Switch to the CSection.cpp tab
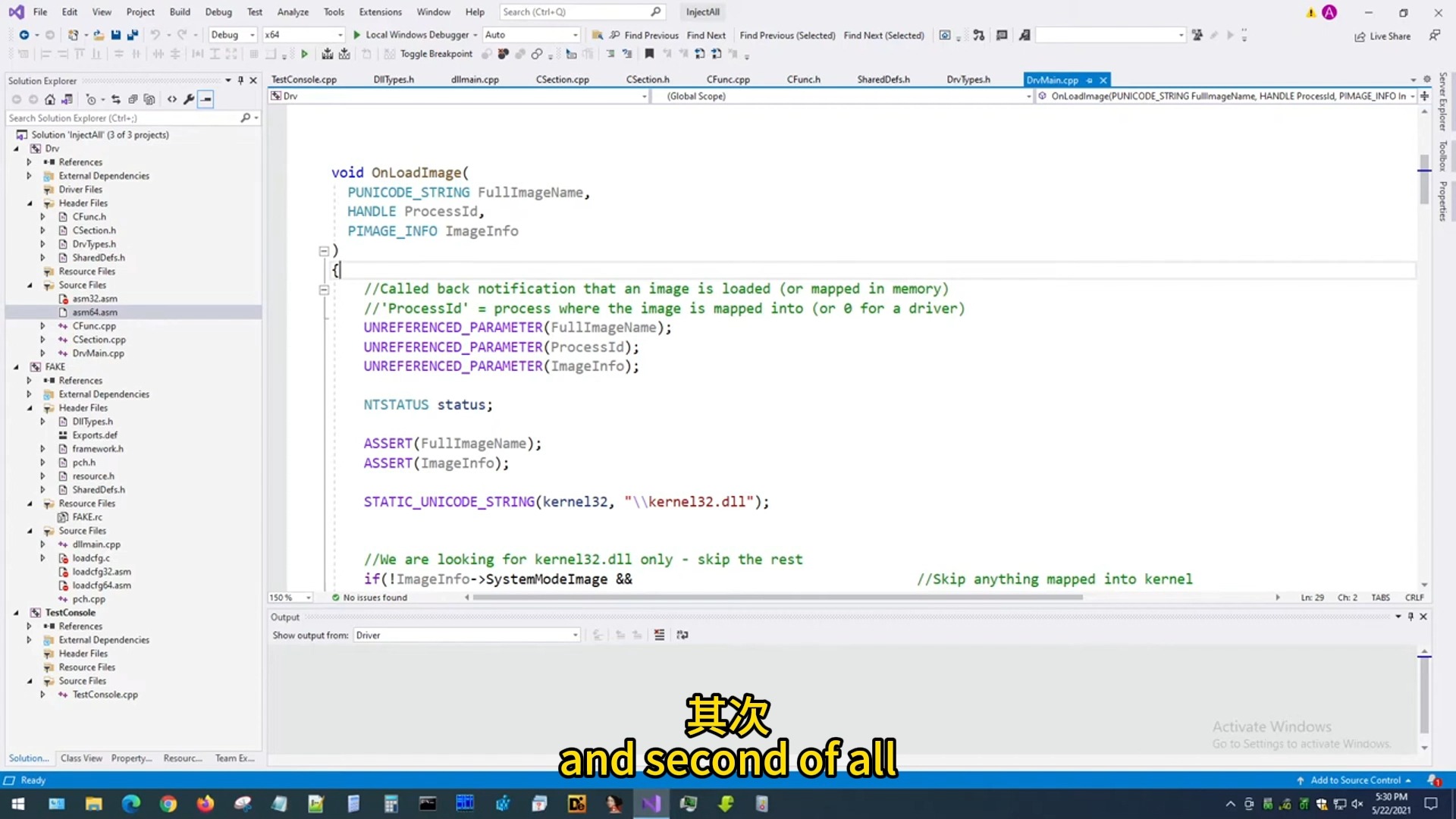 pos(562,80)
